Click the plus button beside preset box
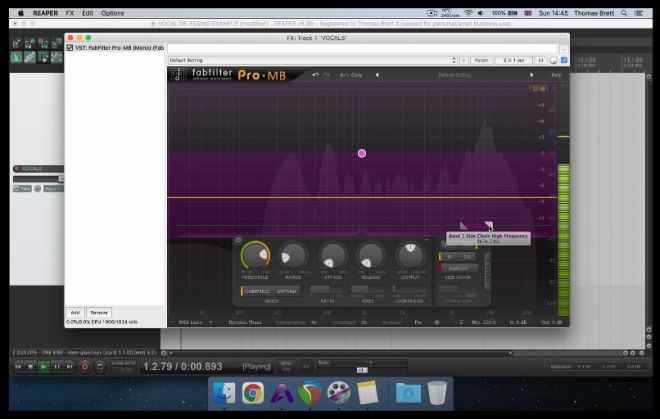Screen dimensions: 660x419 [464, 60]
